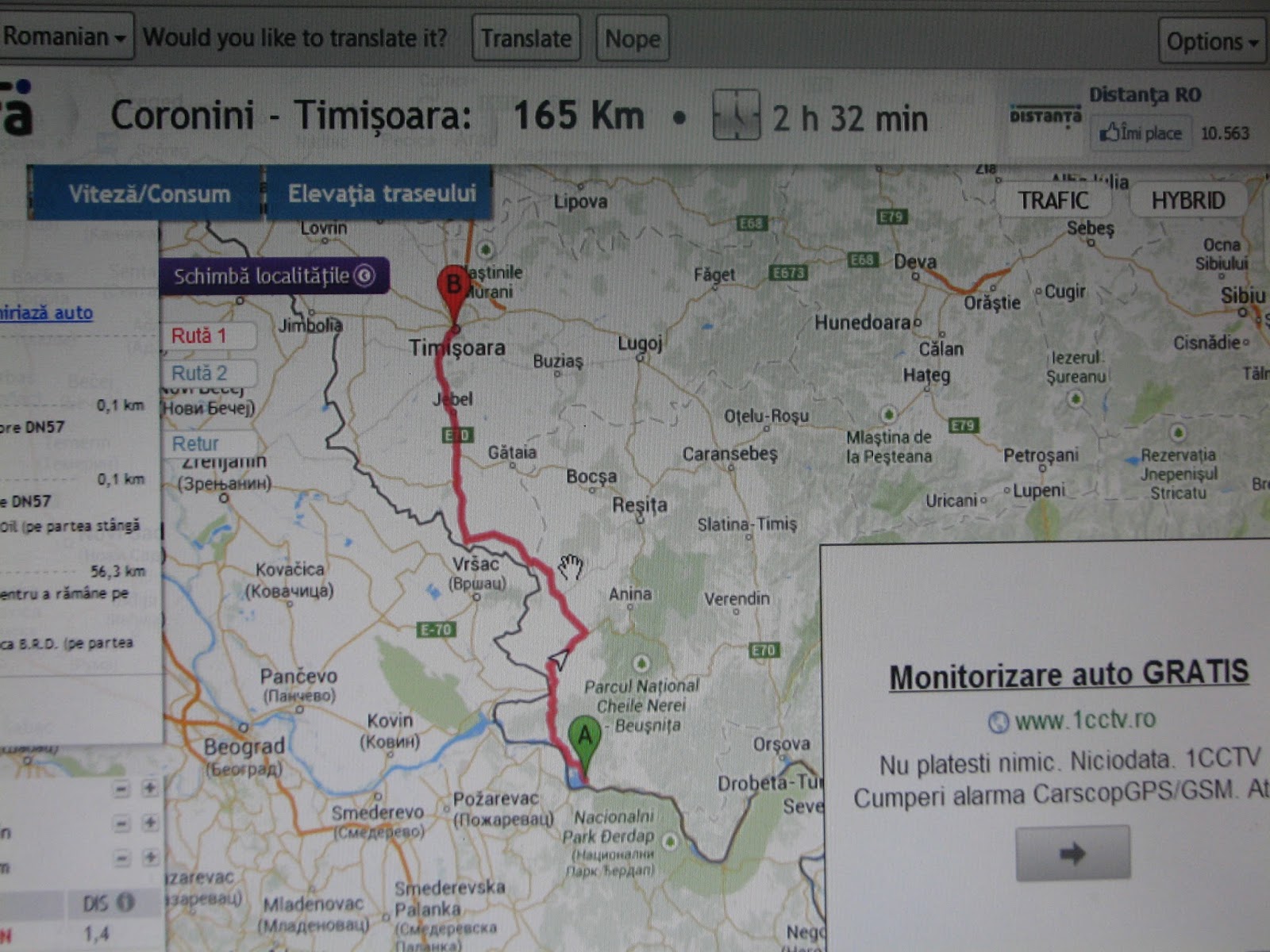The height and width of the screenshot is (952, 1270).
Task: Switch the map to HYBRID view
Action: [1187, 201]
